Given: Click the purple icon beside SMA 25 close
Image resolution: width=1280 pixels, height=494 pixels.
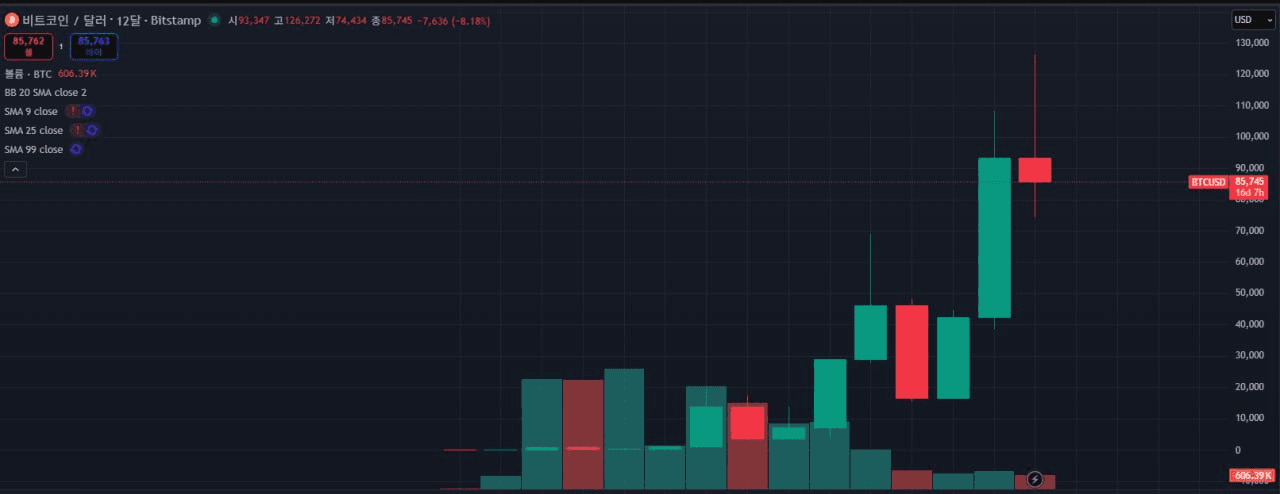Looking at the screenshot, I should coord(92,130).
